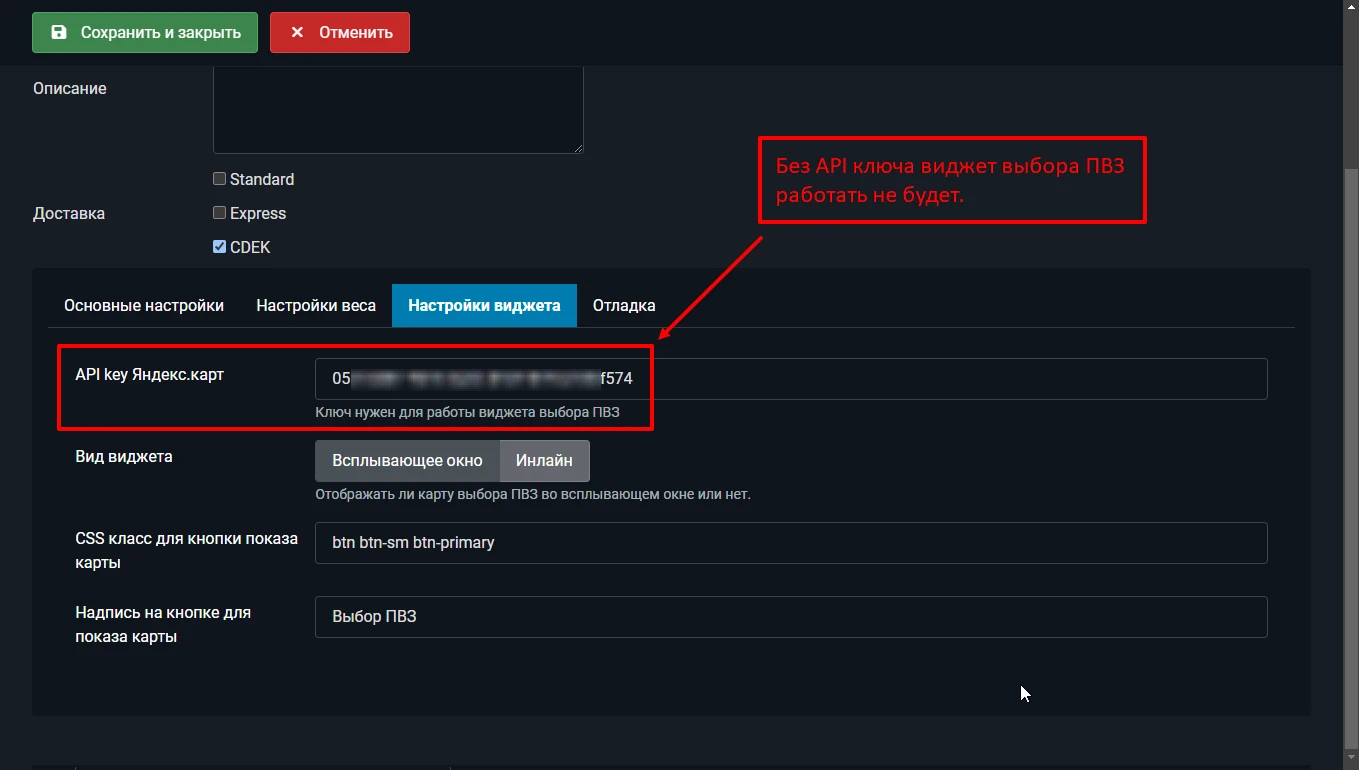This screenshot has width=1359, height=770.
Task: Untick the CDEK delivery checkbox
Action: click(x=220, y=247)
